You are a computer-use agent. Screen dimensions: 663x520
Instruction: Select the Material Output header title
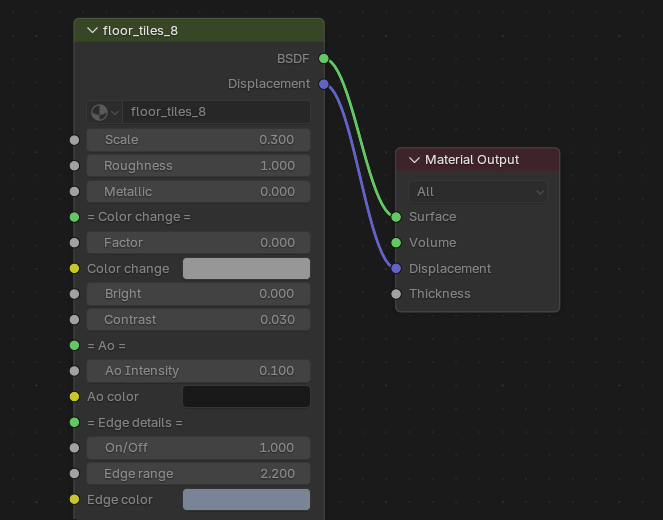(472, 160)
